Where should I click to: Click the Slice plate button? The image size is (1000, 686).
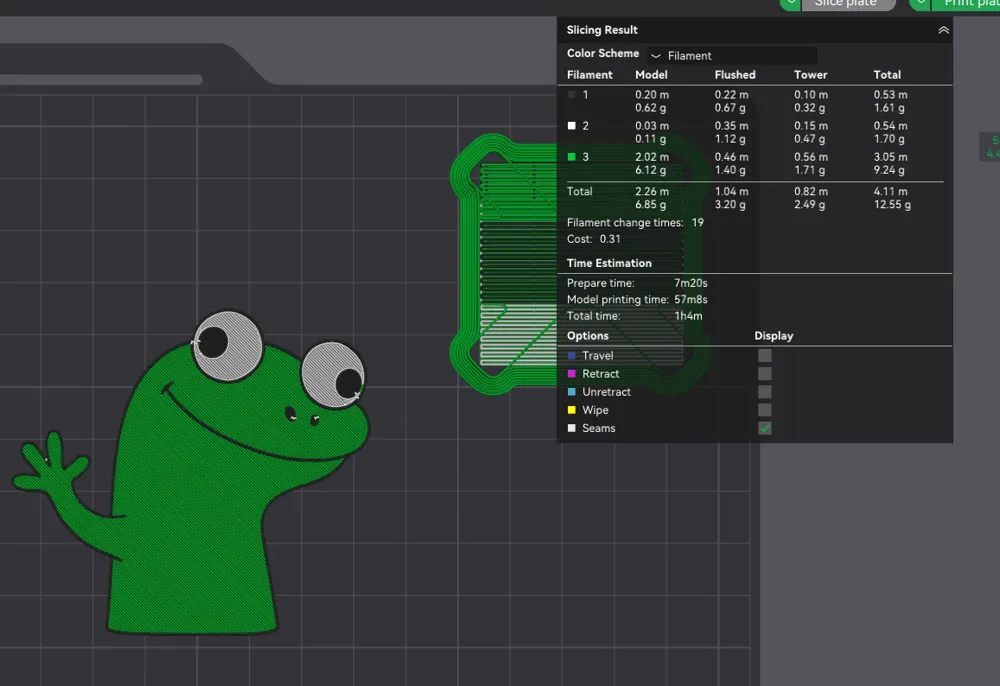click(848, 3)
